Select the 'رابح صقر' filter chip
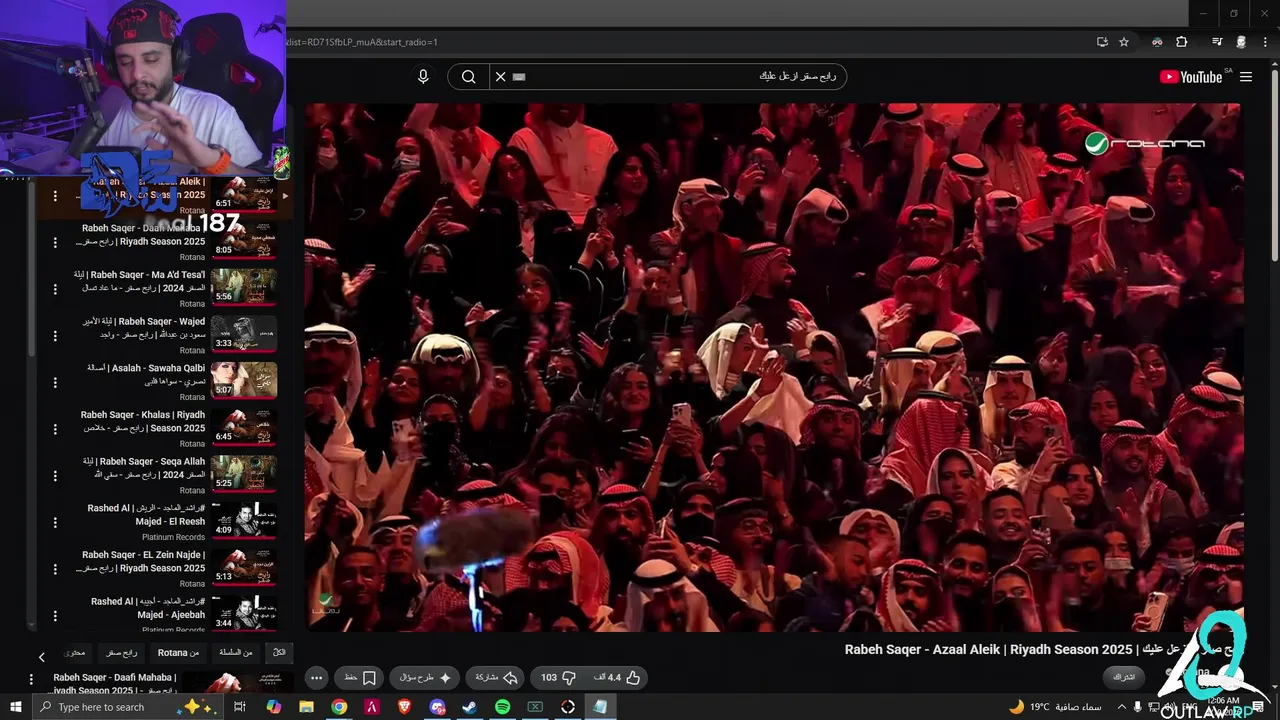This screenshot has width=1280, height=720. tap(122, 653)
